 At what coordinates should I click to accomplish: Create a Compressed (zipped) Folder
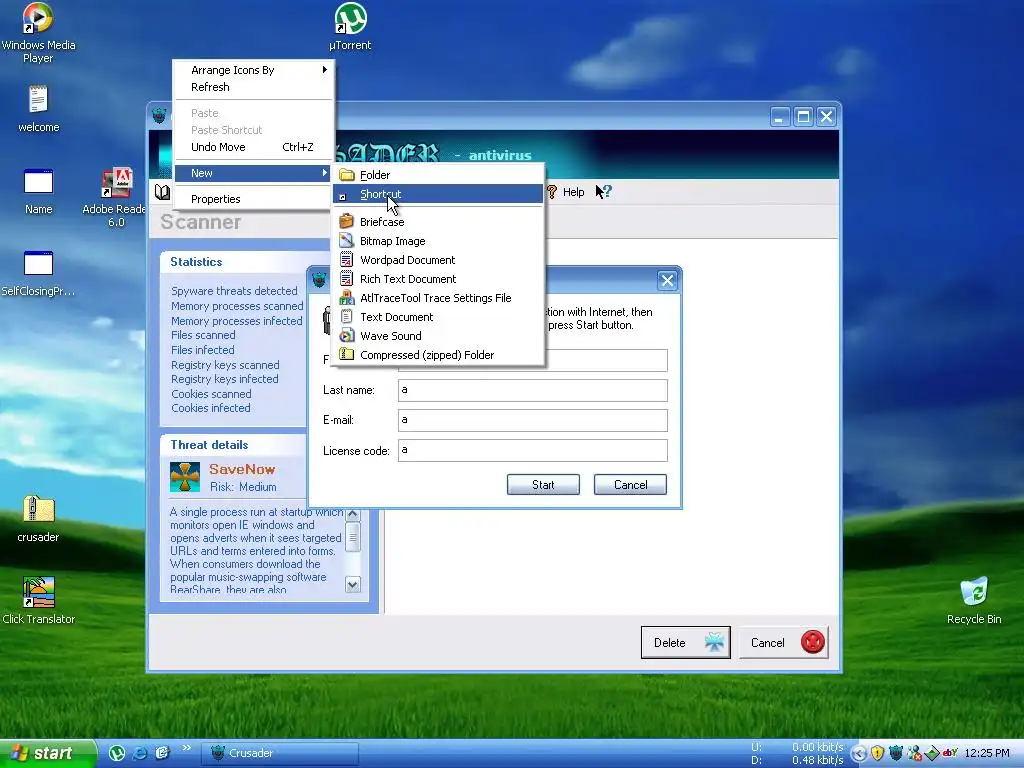tap(438, 355)
